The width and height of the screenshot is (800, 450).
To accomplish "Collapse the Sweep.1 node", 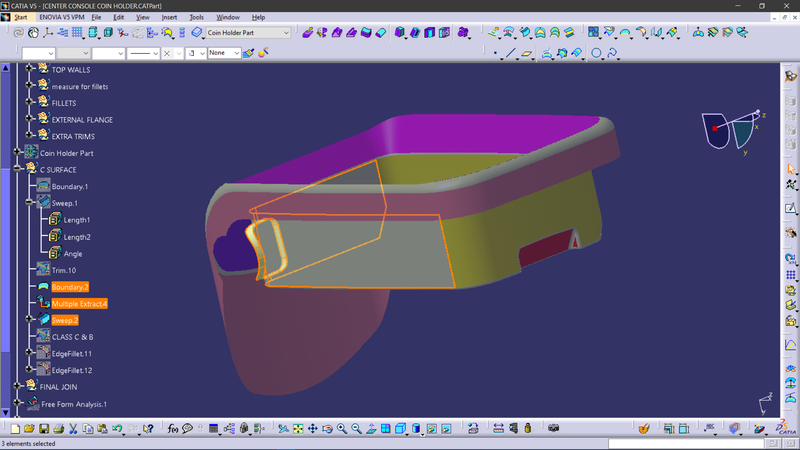I will tap(29, 202).
